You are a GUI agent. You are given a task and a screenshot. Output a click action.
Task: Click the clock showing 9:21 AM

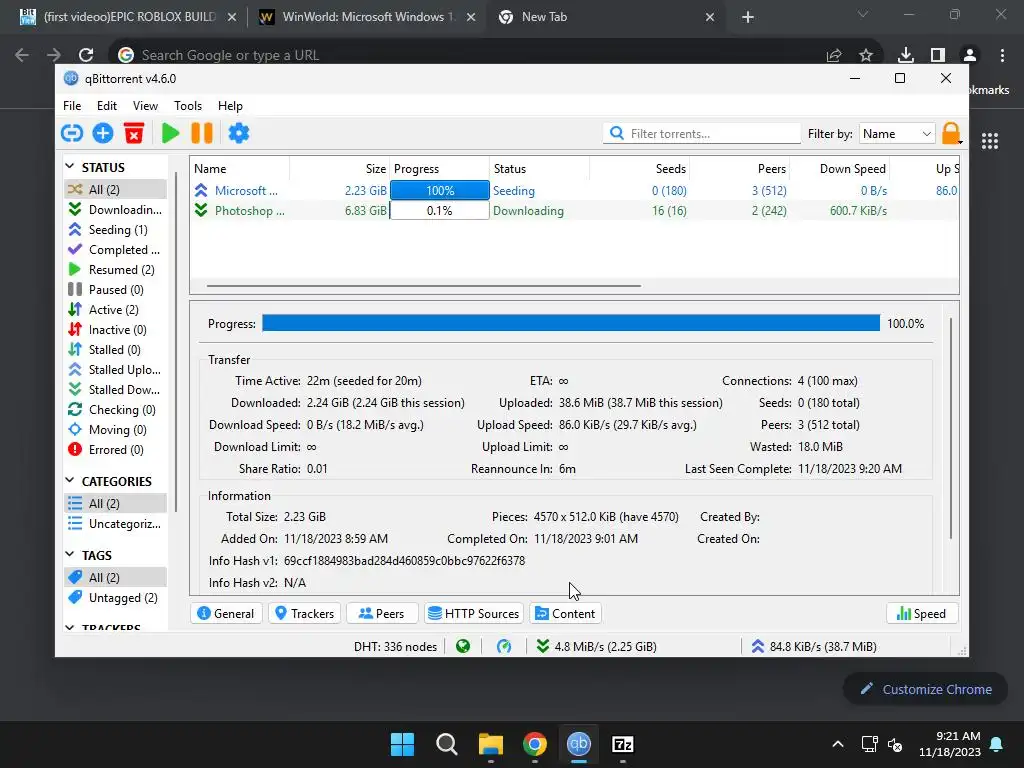click(957, 736)
